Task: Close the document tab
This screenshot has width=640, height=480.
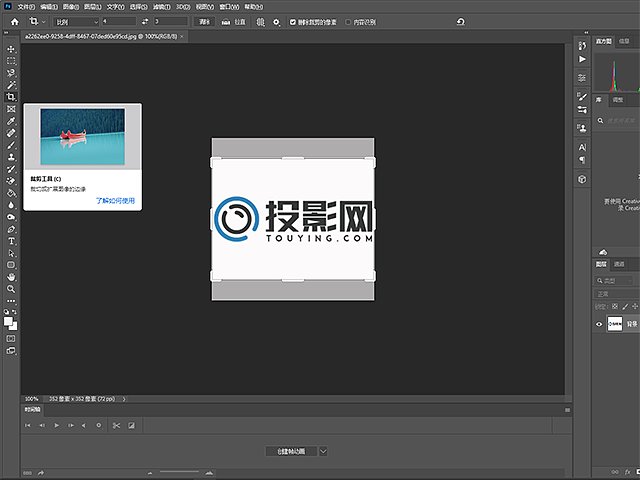Action: point(182,36)
